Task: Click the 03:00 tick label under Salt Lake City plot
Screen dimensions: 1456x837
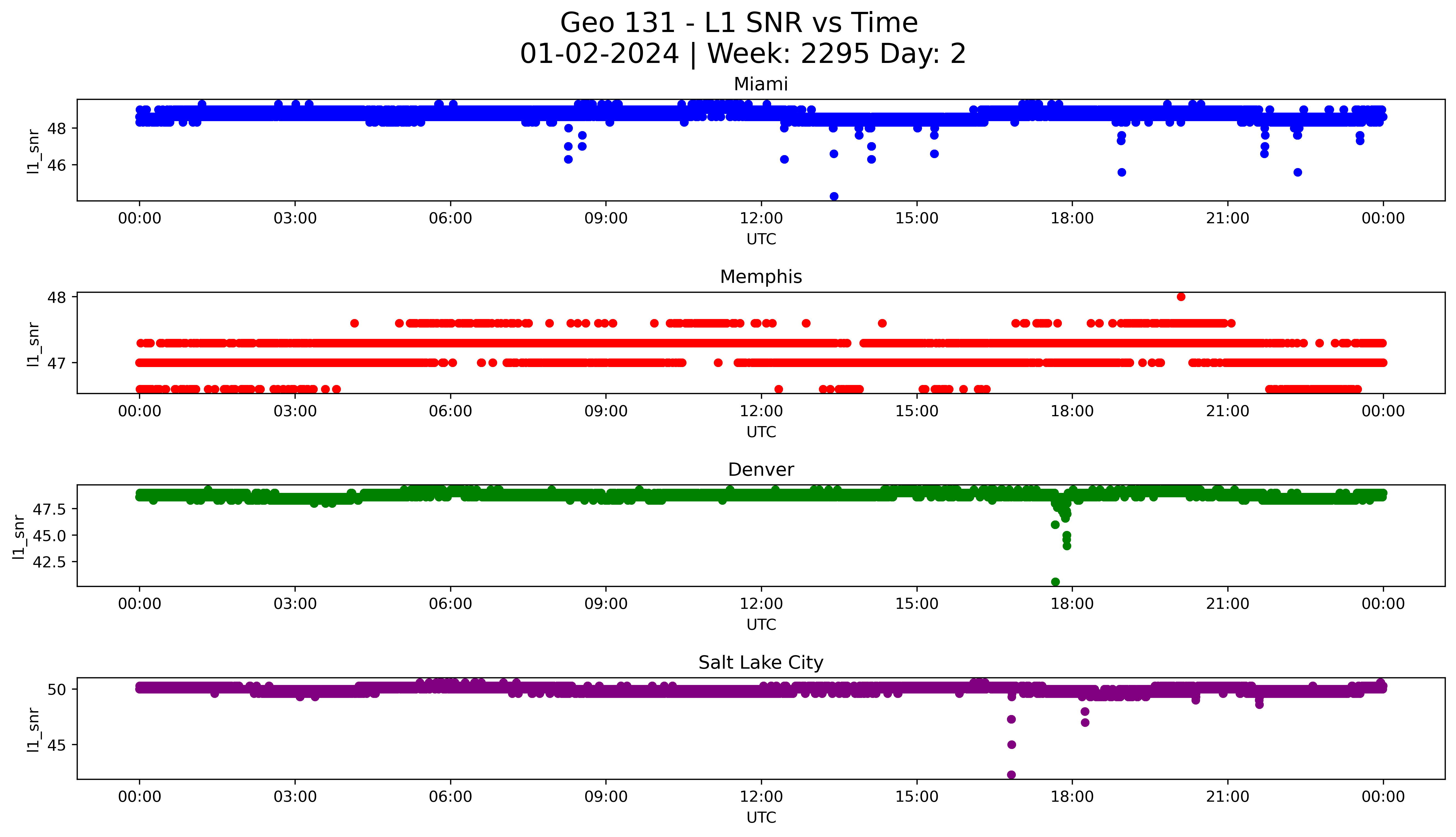Action: click(x=295, y=797)
